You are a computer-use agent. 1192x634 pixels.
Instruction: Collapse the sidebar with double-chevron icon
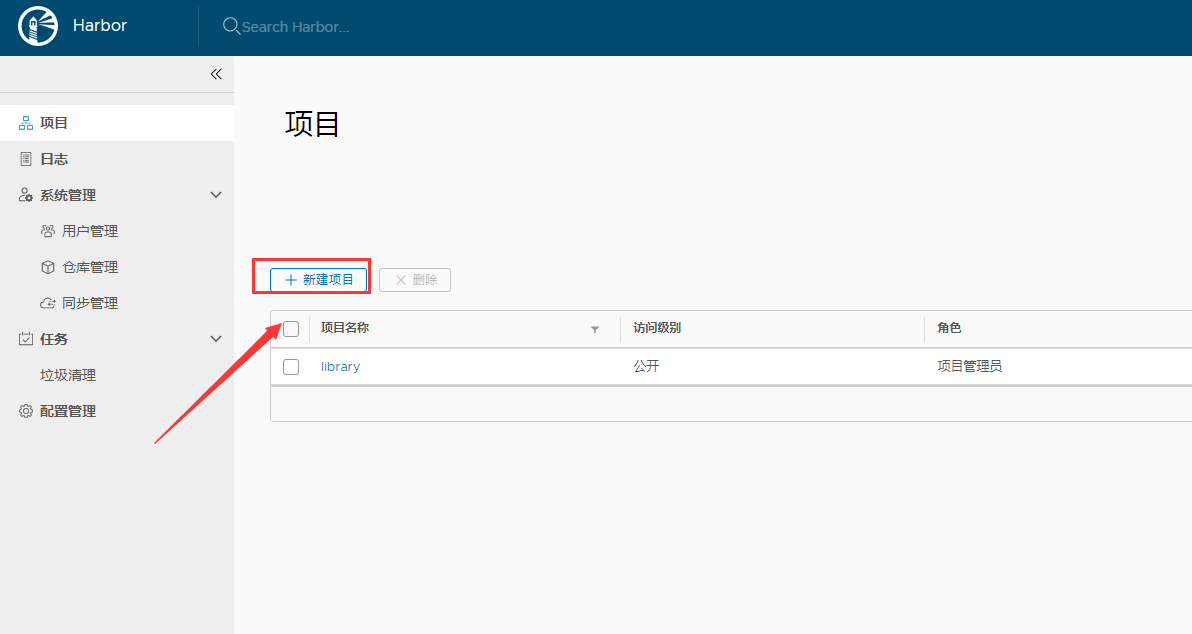(x=216, y=74)
